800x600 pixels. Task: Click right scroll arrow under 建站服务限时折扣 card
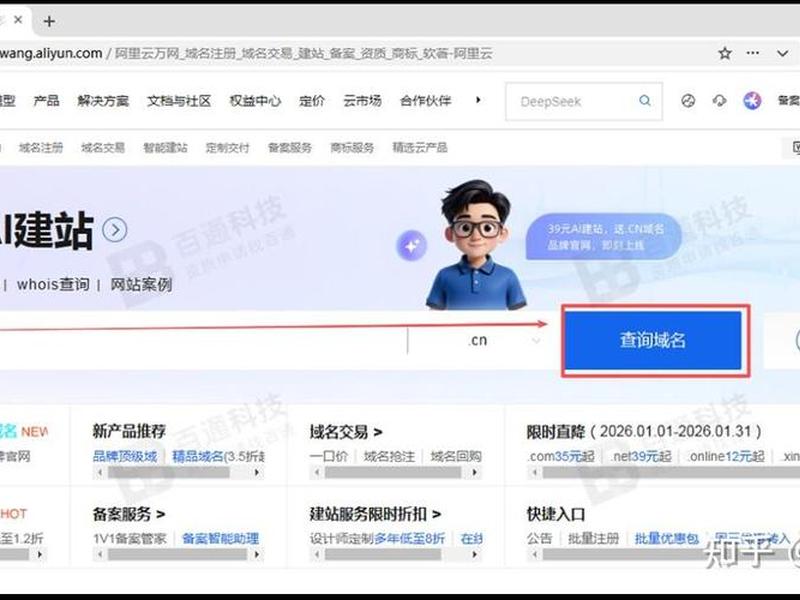click(x=474, y=555)
